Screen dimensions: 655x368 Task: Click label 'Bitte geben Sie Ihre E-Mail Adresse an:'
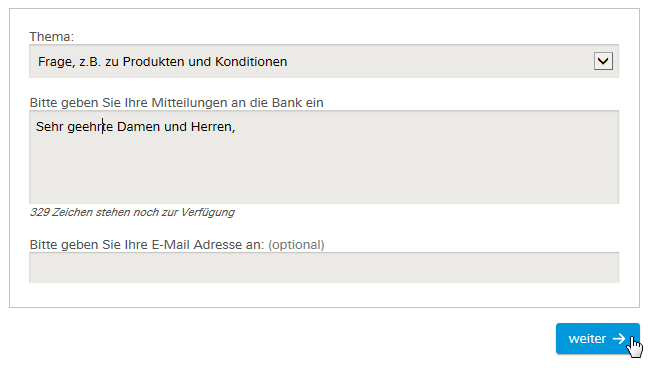click(x=147, y=245)
